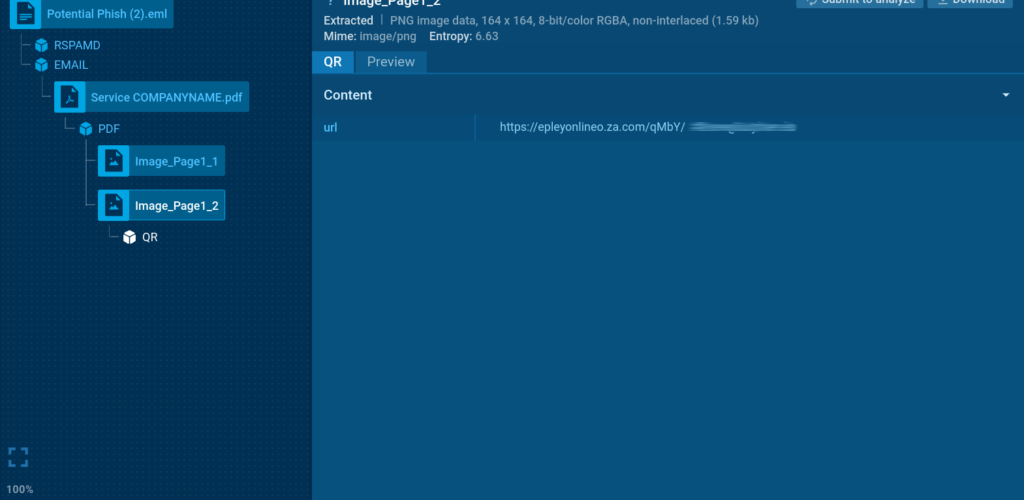Viewport: 1024px width, 500px height.
Task: Switch to the QR tab
Action: (x=333, y=62)
